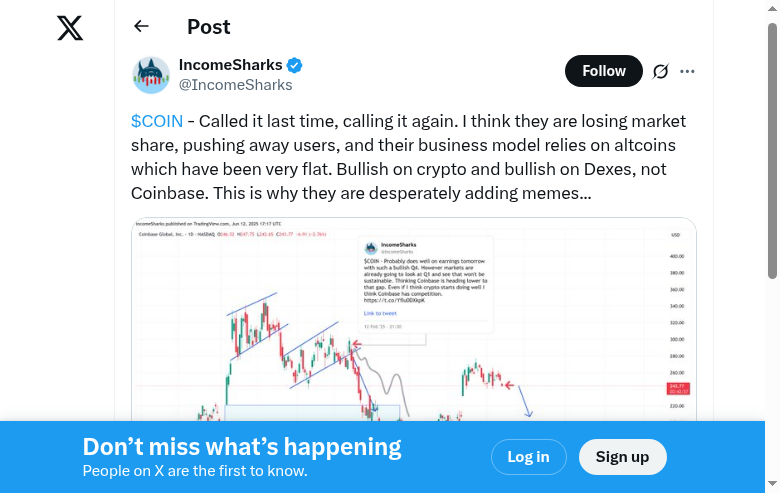Click the Grok slashed-circle icon
This screenshot has width=780, height=493.
click(x=660, y=71)
